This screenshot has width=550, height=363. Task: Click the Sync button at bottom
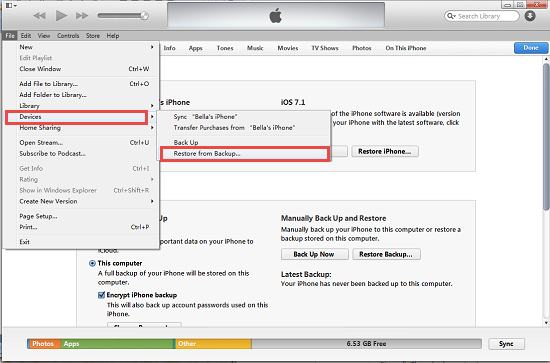(x=506, y=344)
